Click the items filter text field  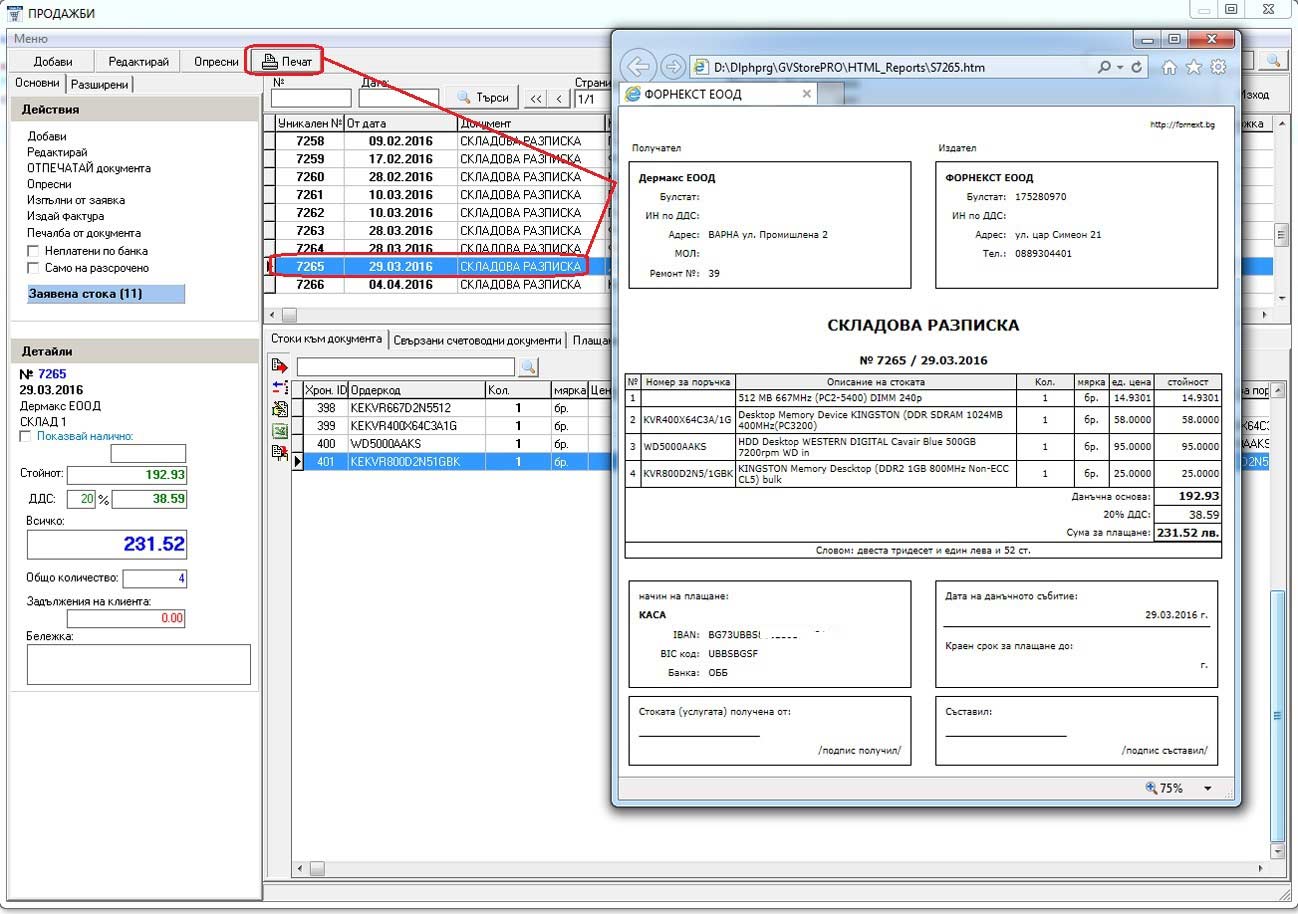click(406, 367)
